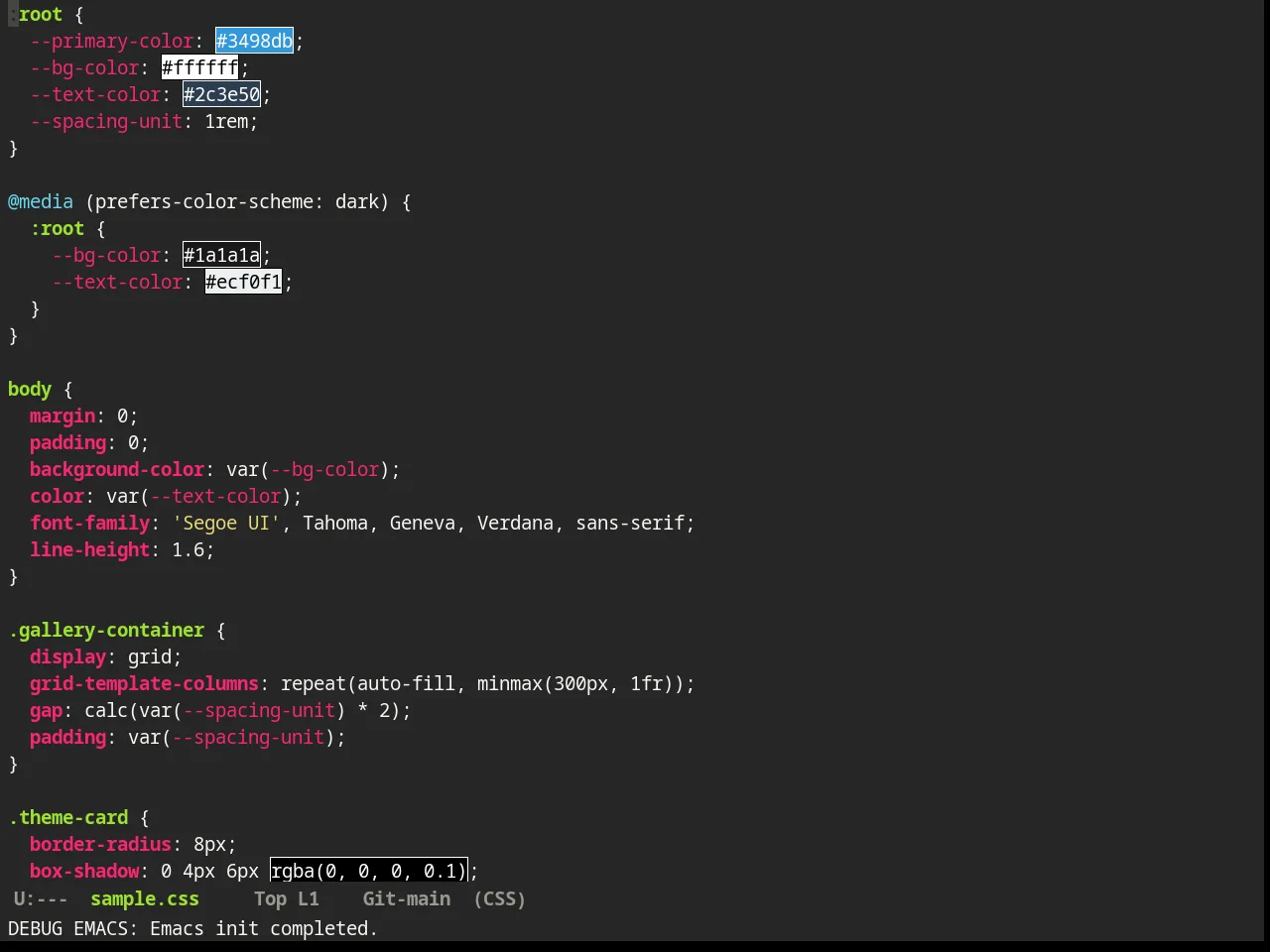Click the .theme-card selector
This screenshot has height=952, width=1270.
tap(68, 817)
